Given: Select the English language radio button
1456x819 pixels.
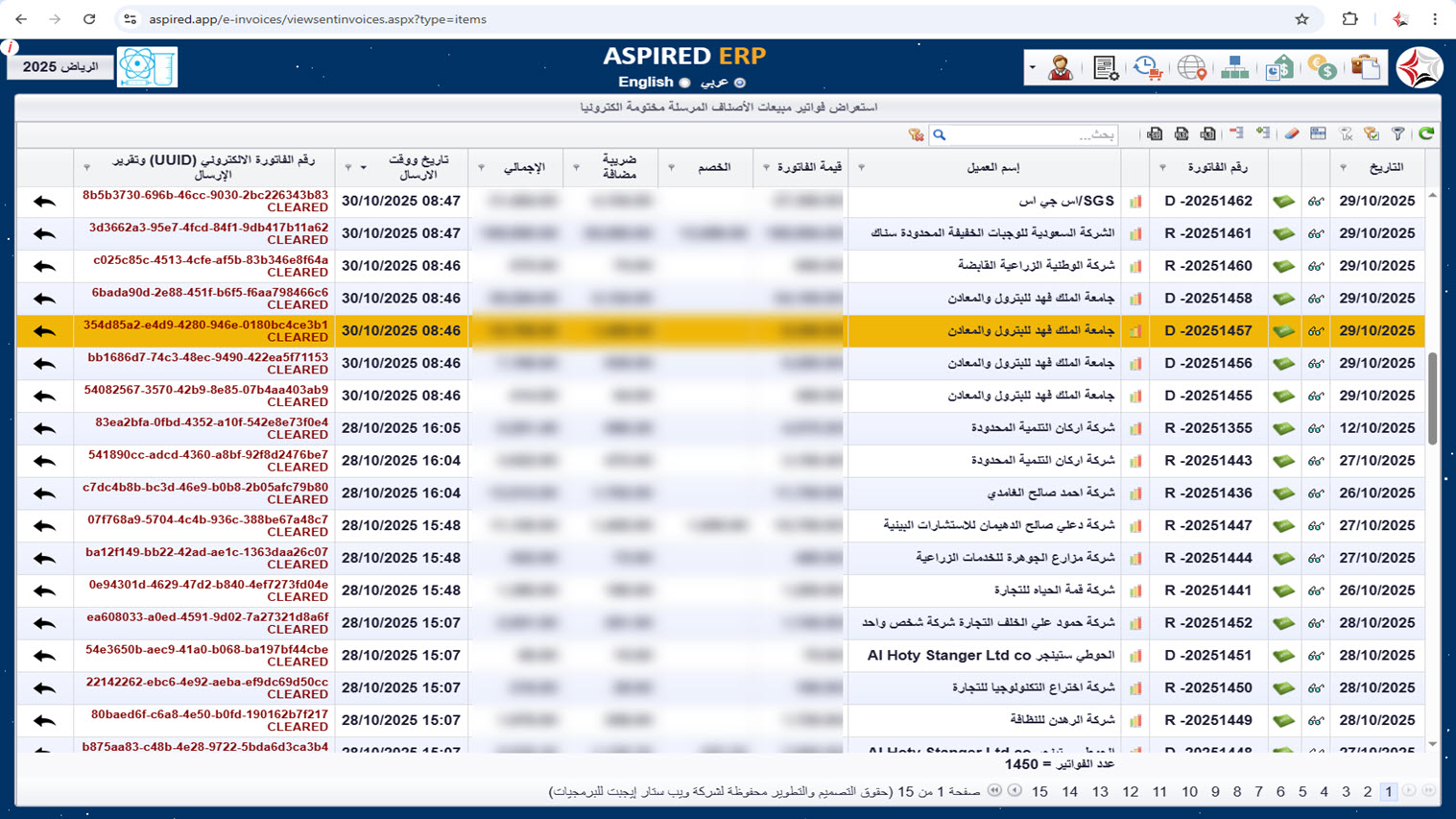Looking at the screenshot, I should tap(684, 83).
